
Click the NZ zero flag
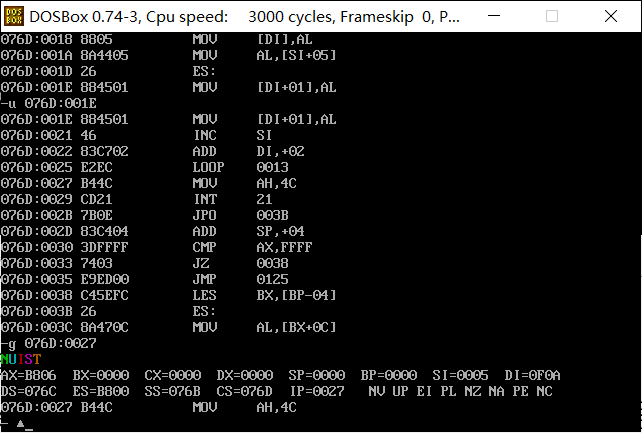(472, 391)
